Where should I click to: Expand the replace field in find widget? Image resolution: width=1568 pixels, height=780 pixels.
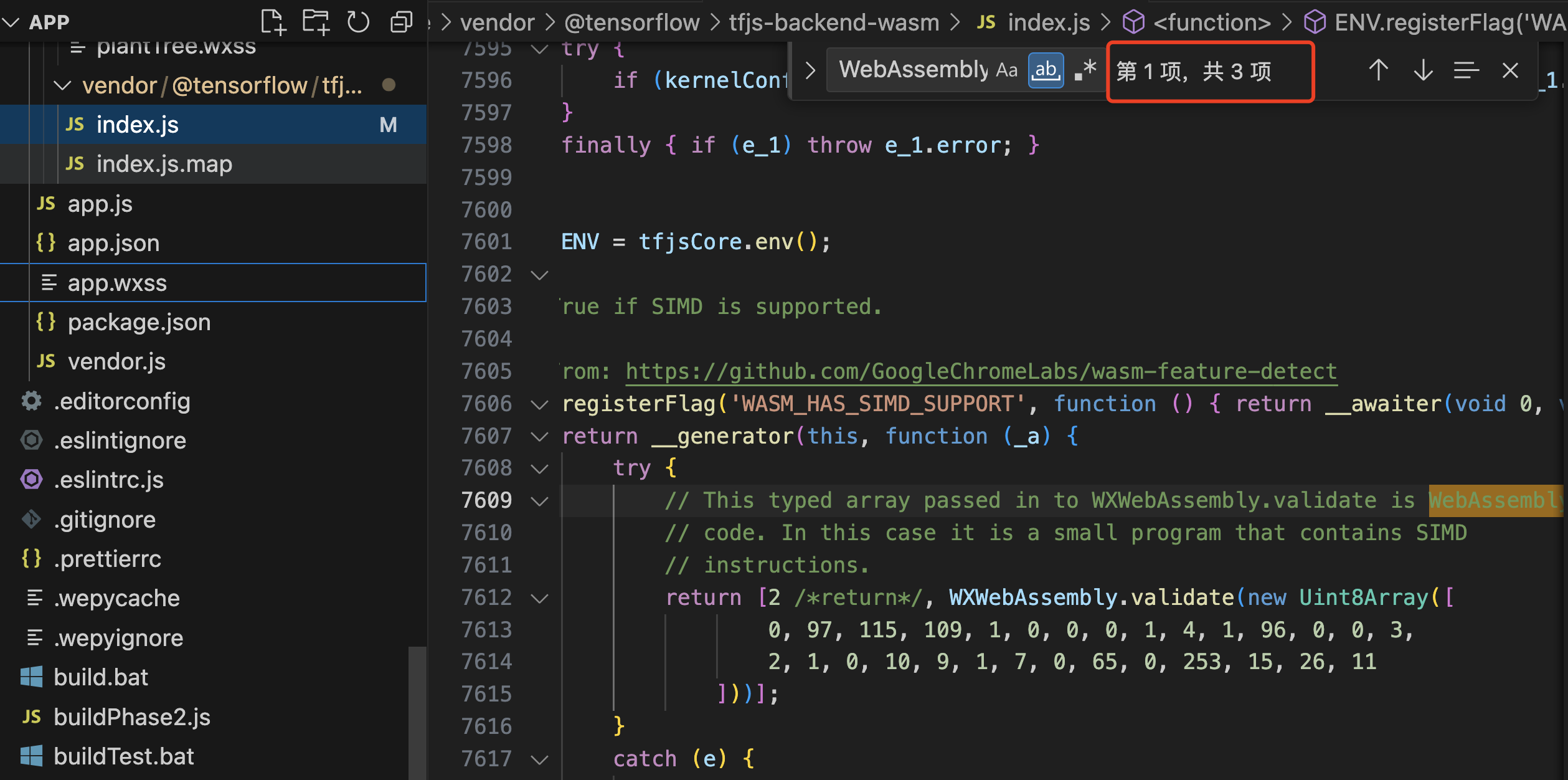pos(810,70)
